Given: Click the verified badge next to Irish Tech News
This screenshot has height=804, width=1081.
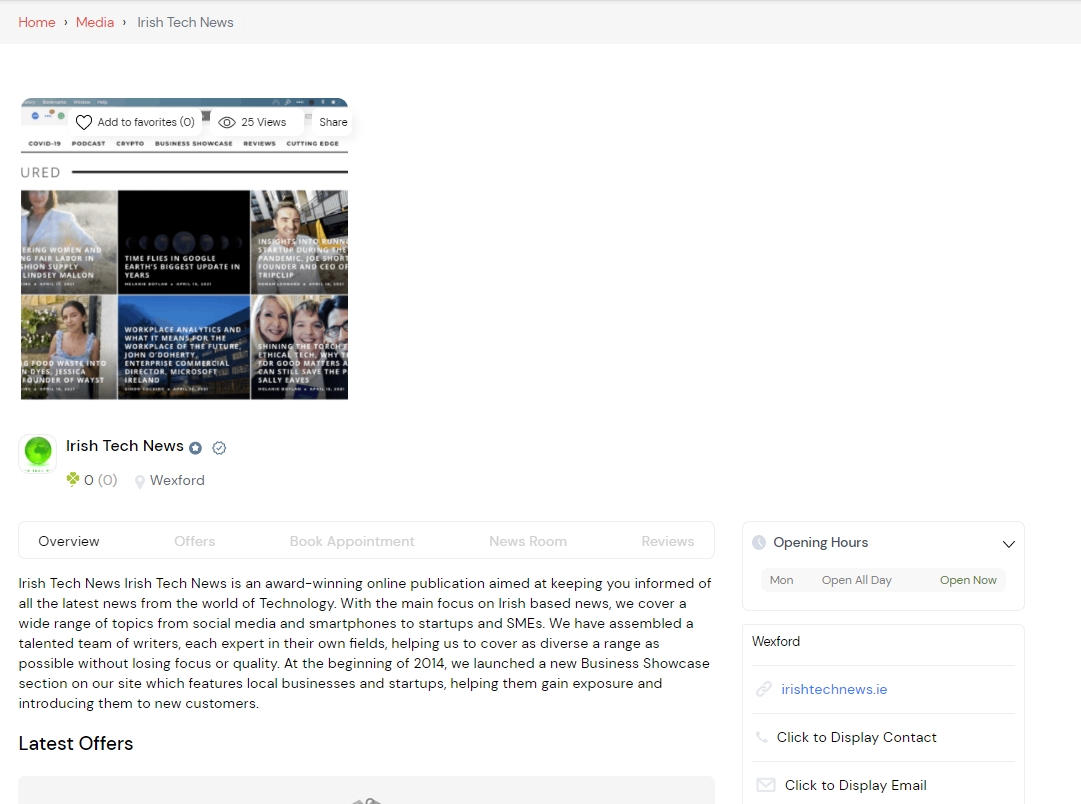Looking at the screenshot, I should (x=219, y=447).
